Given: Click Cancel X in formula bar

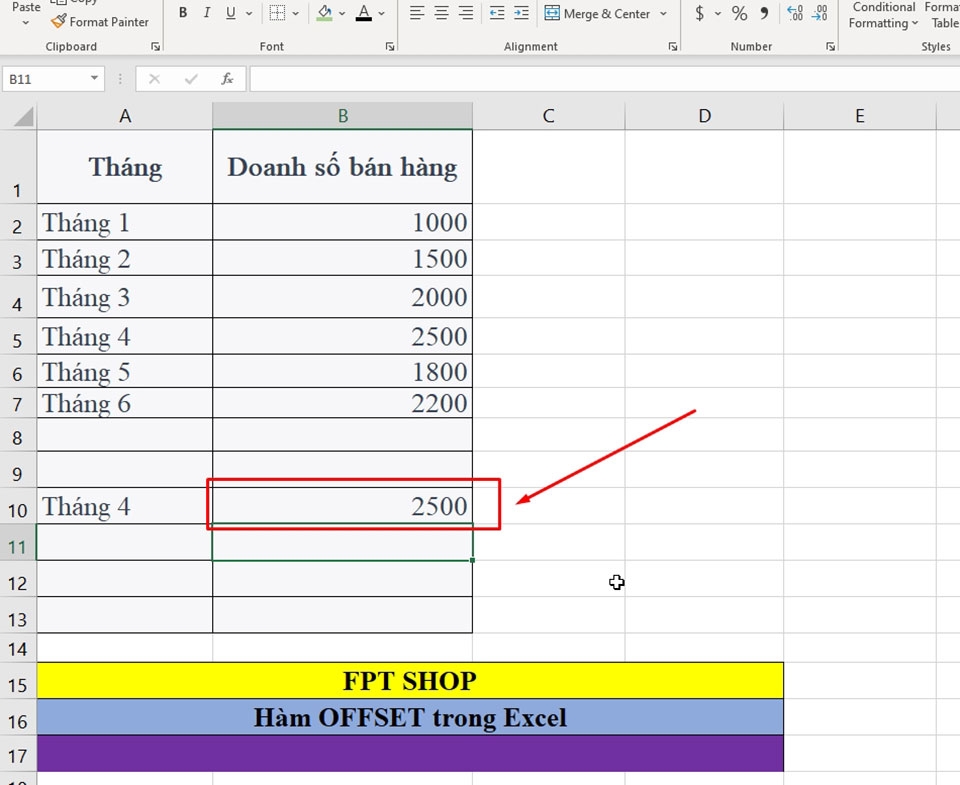Looking at the screenshot, I should coord(154,79).
